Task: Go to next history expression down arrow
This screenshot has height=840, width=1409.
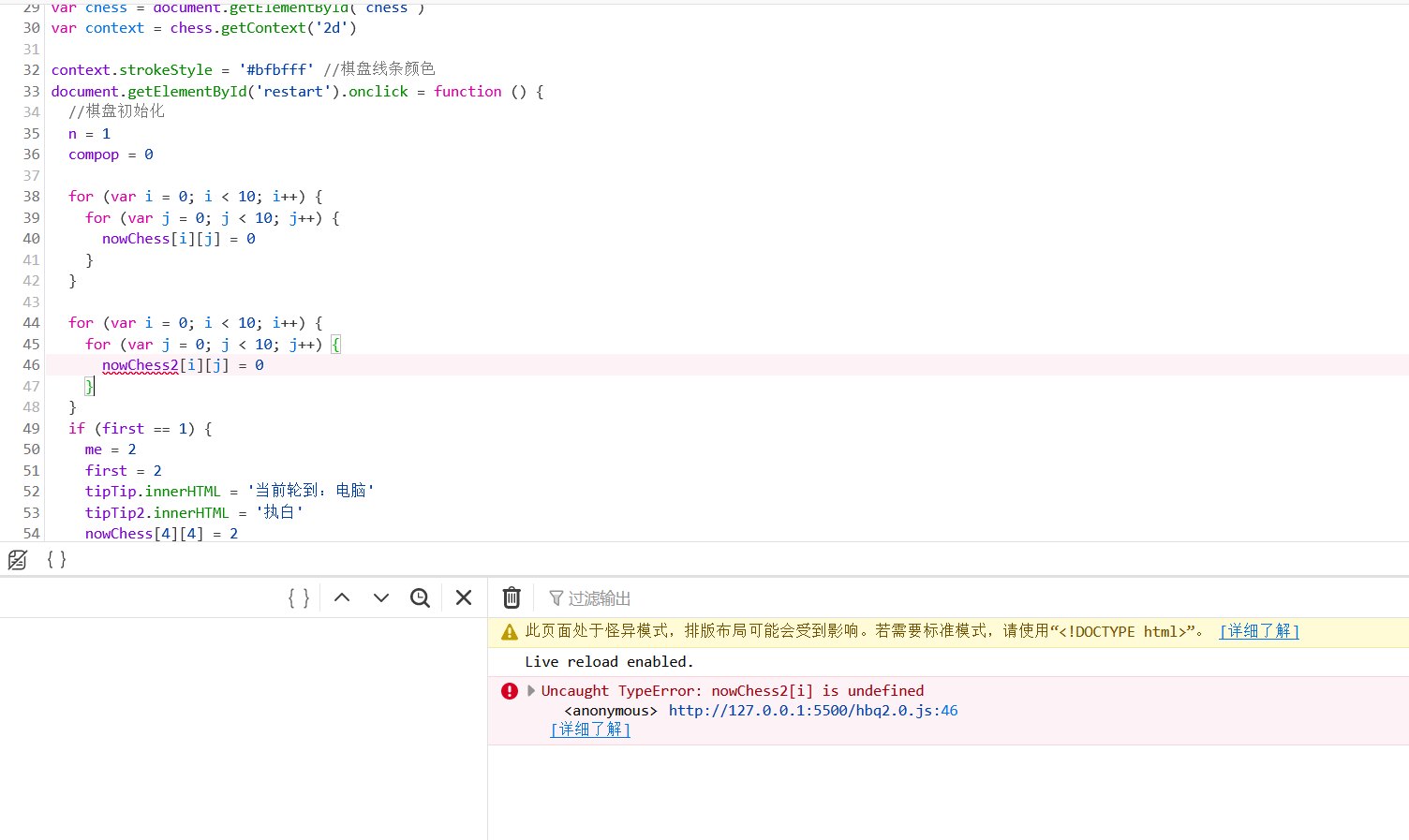Action: pos(381,598)
